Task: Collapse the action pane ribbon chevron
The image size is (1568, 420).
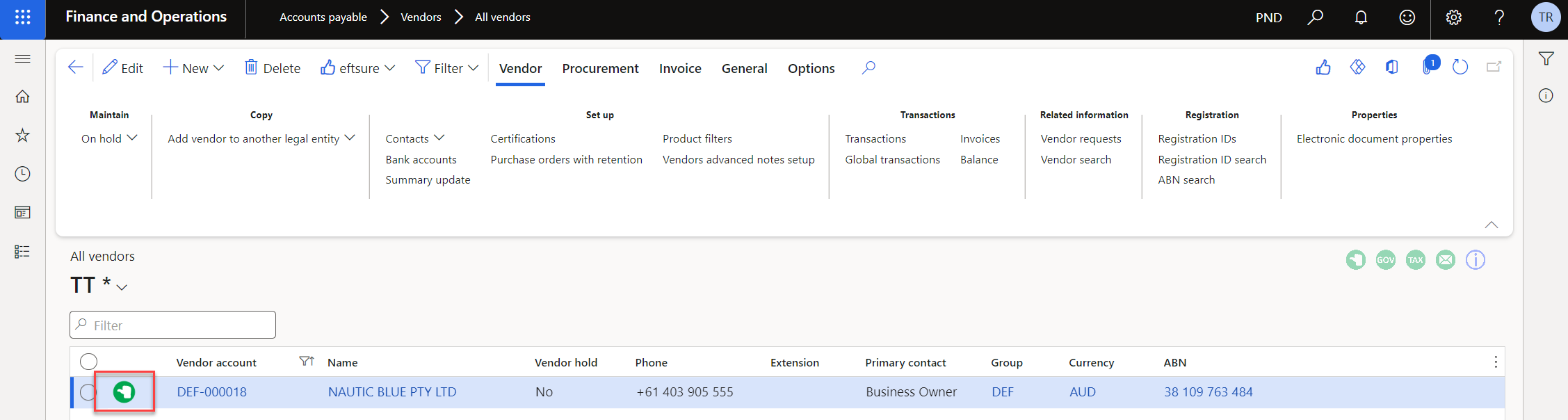Action: tap(1492, 225)
